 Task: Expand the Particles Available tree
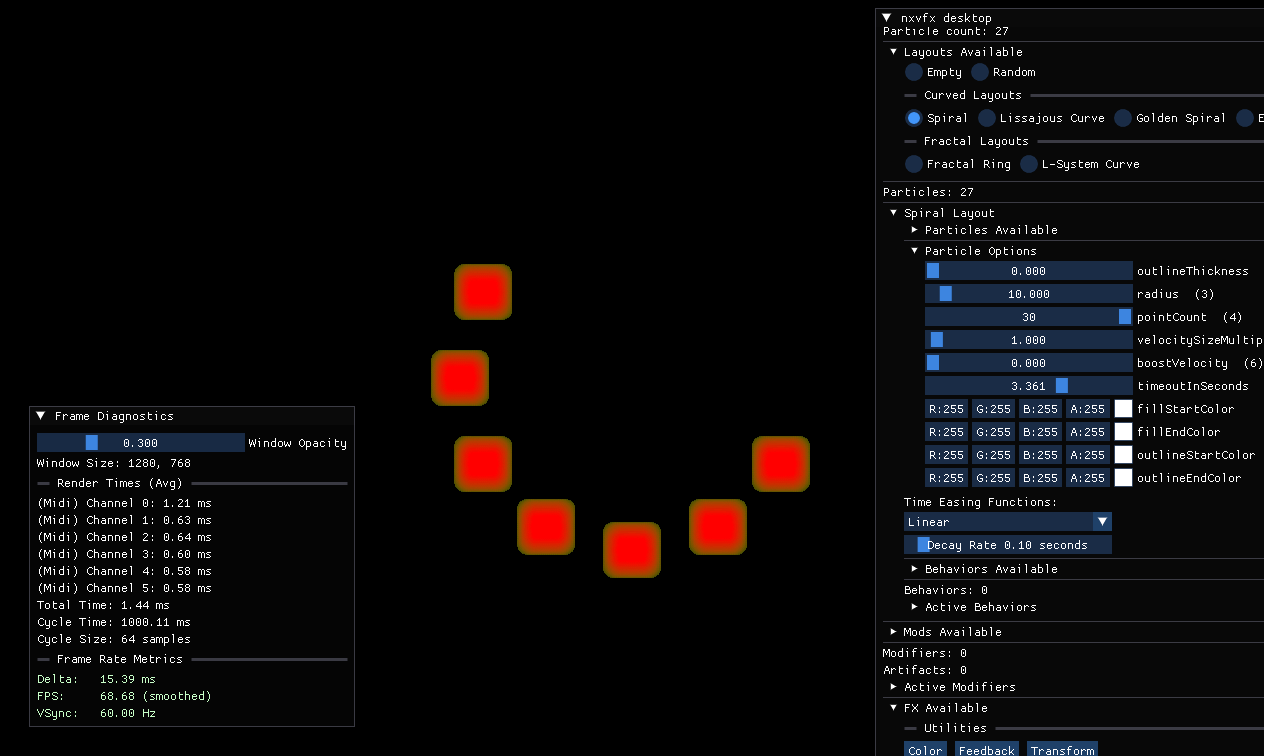click(914, 229)
